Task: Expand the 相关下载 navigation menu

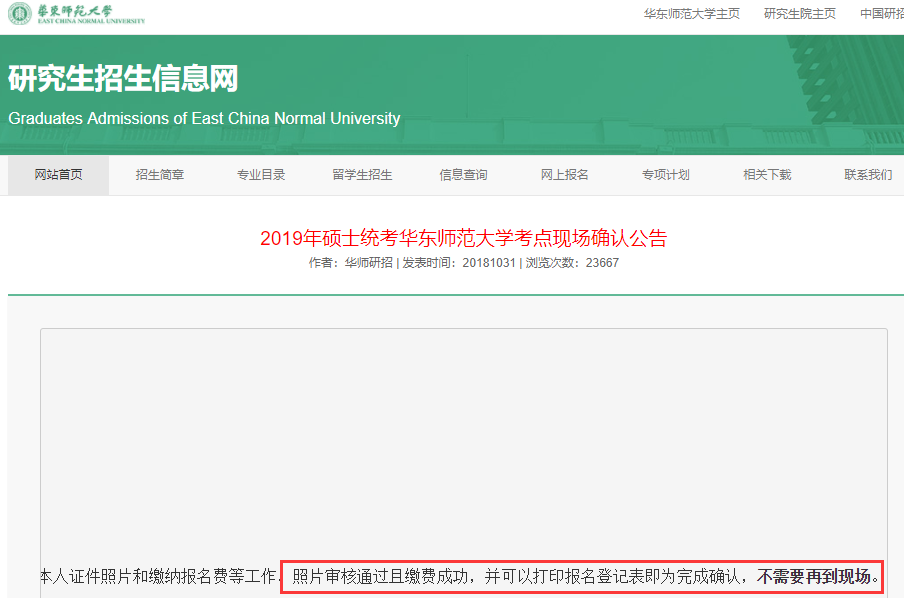Action: point(767,175)
